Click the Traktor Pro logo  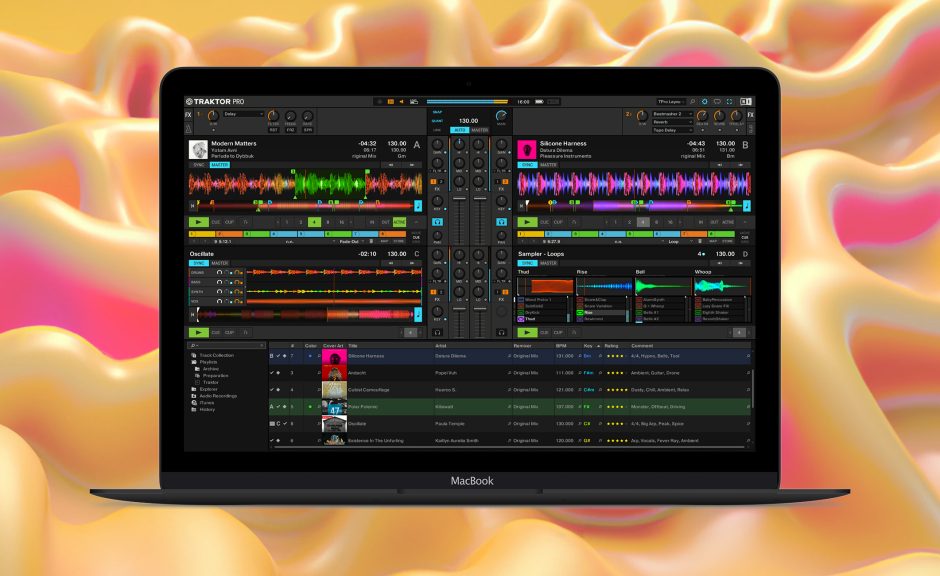(x=214, y=101)
